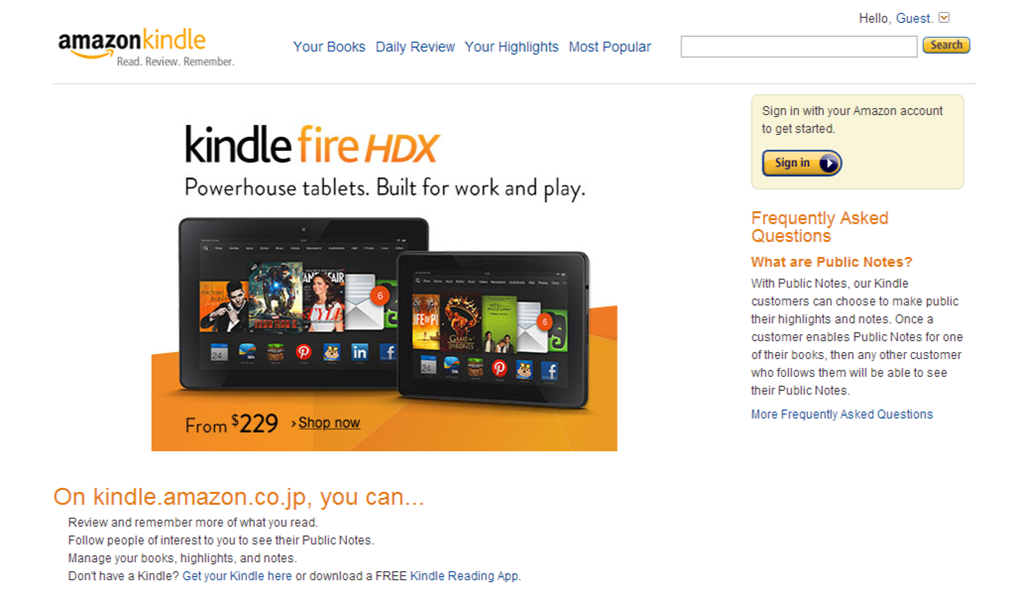This screenshot has width=1024, height=598.
Task: Go to Daily Review
Action: click(415, 47)
